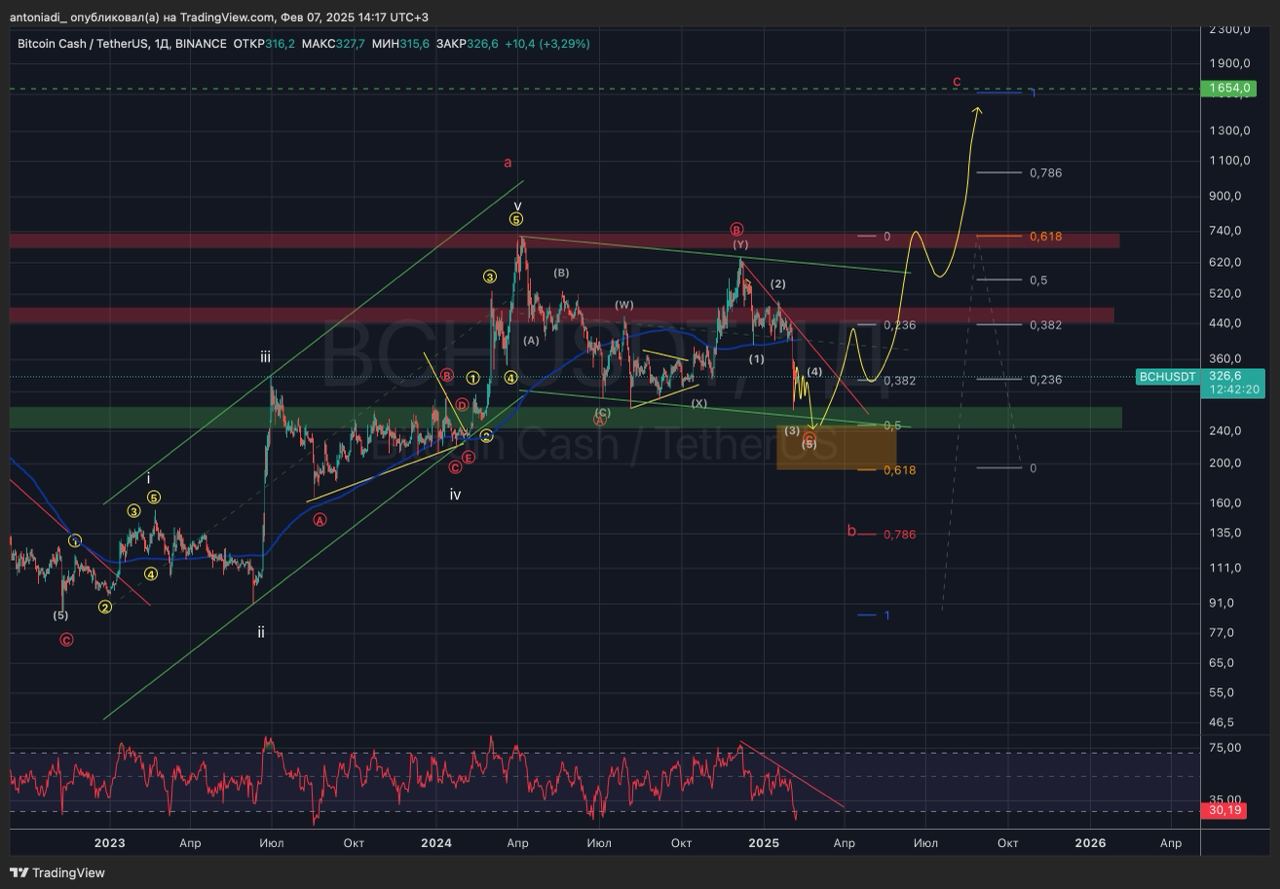Click the antoniadi_ publisher text at top
The width and height of the screenshot is (1280, 889).
[36, 18]
